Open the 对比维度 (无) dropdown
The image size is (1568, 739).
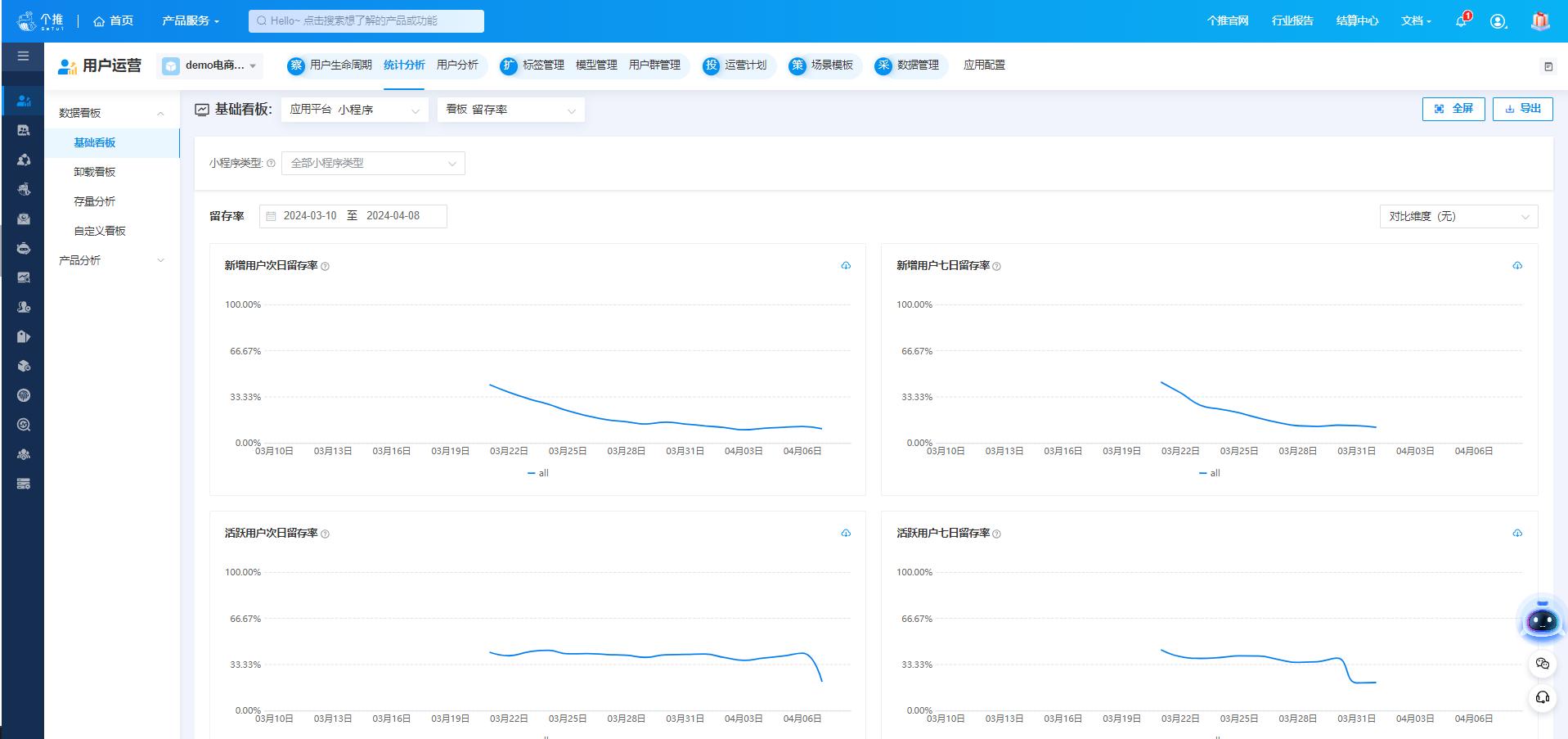tap(1458, 216)
